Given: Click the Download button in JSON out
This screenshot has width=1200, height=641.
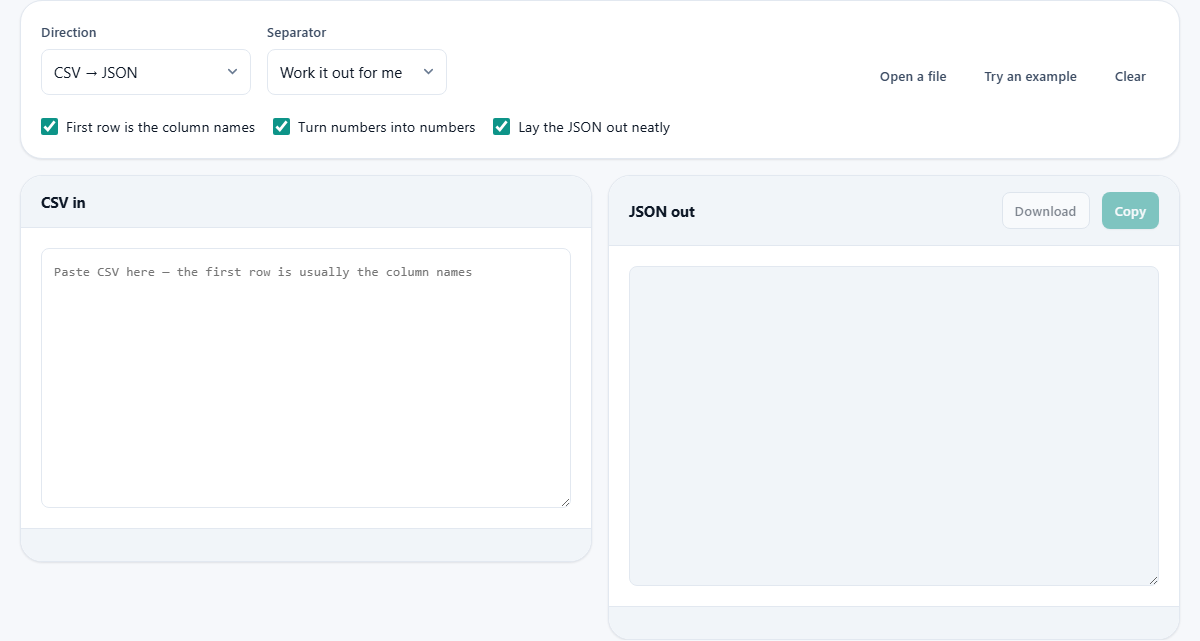Looking at the screenshot, I should pos(1046,211).
